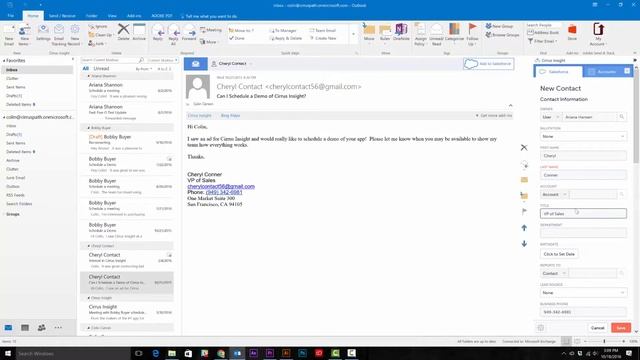Open Mail view in bottom navigation

point(8,328)
